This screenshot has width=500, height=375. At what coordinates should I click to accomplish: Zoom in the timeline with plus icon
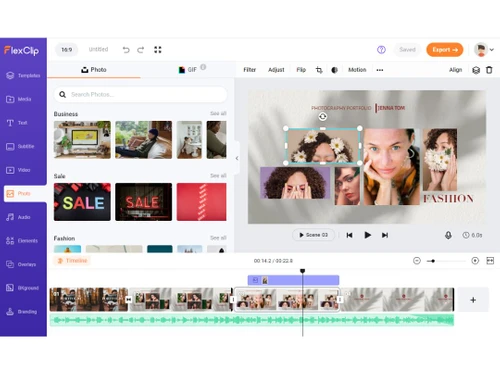pyautogui.click(x=475, y=261)
